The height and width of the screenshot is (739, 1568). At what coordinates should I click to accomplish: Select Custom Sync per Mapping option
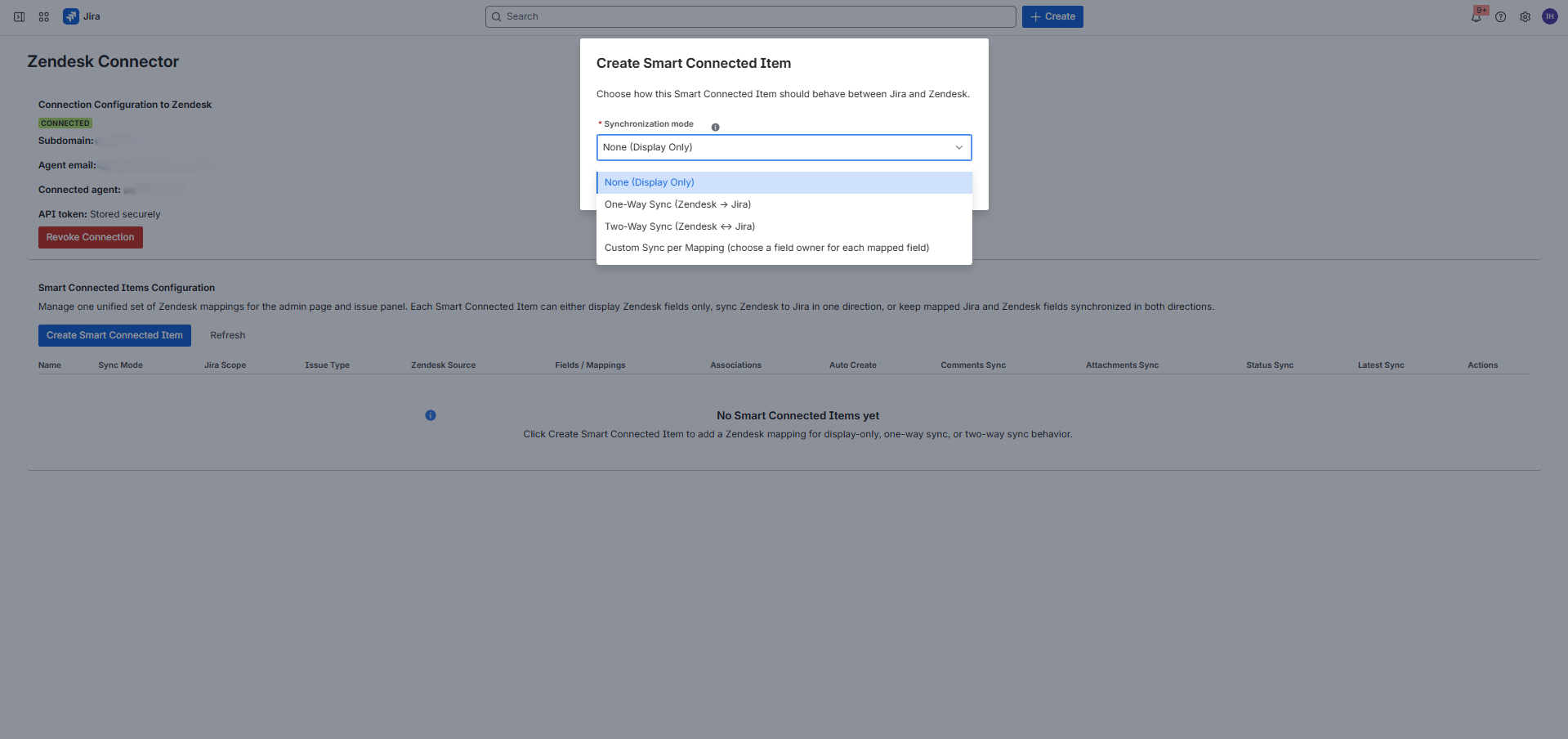[784, 248]
